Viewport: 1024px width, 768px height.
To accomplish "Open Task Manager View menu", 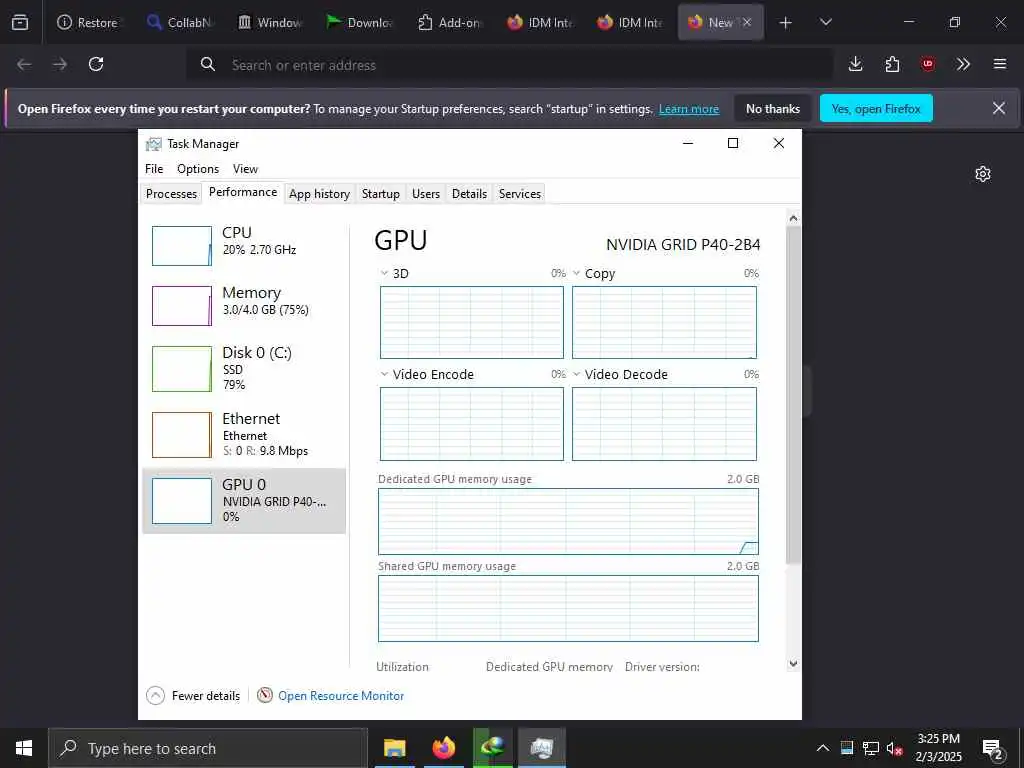I will tap(245, 168).
